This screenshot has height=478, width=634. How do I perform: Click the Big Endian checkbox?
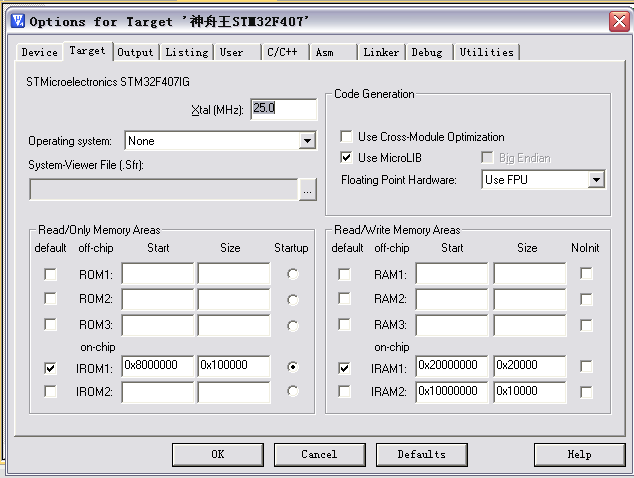[x=487, y=157]
